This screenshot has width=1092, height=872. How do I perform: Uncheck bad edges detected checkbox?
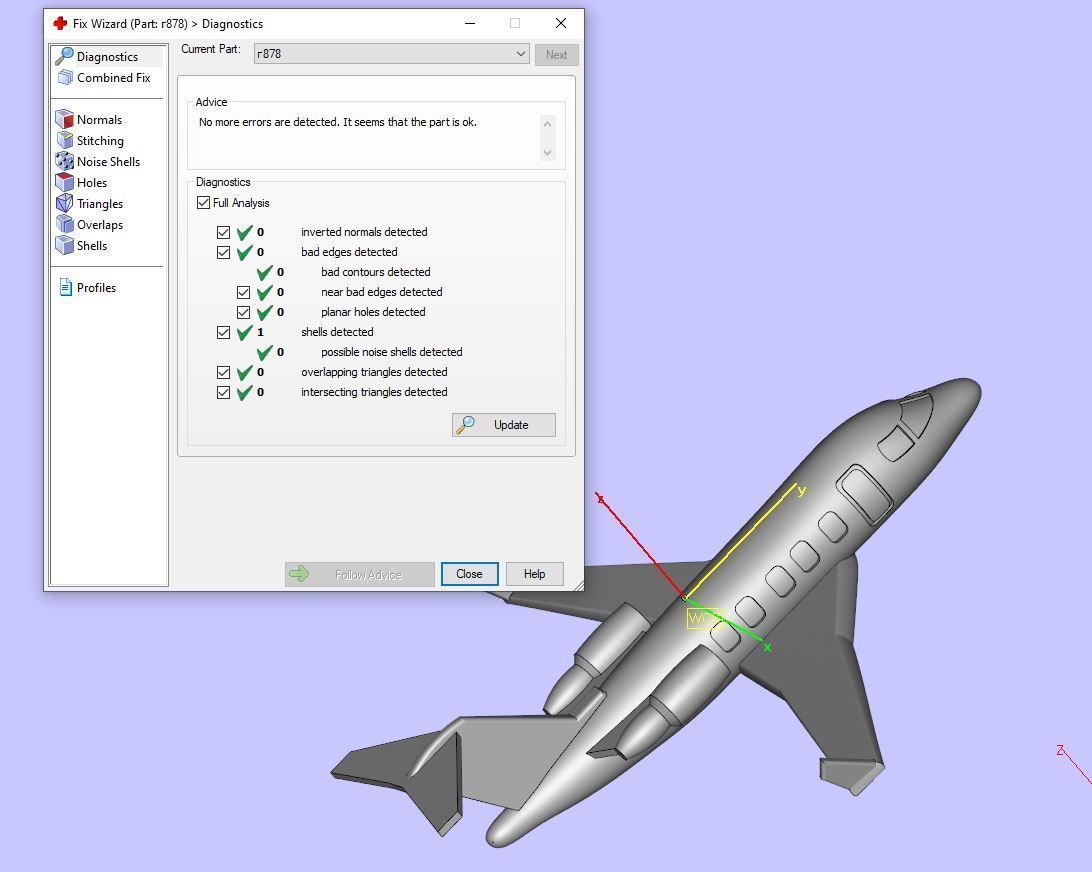[x=224, y=252]
